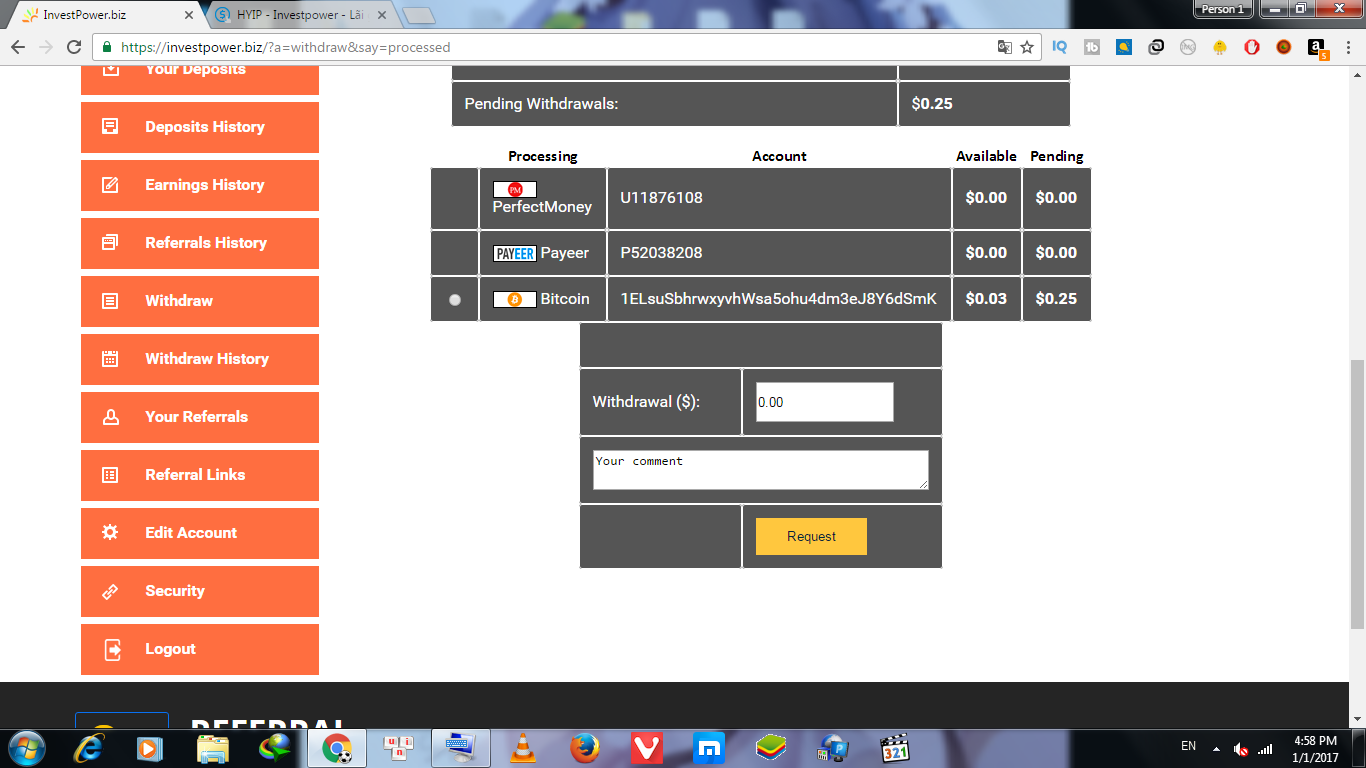Open Internet Explorer from the taskbar

click(x=89, y=748)
